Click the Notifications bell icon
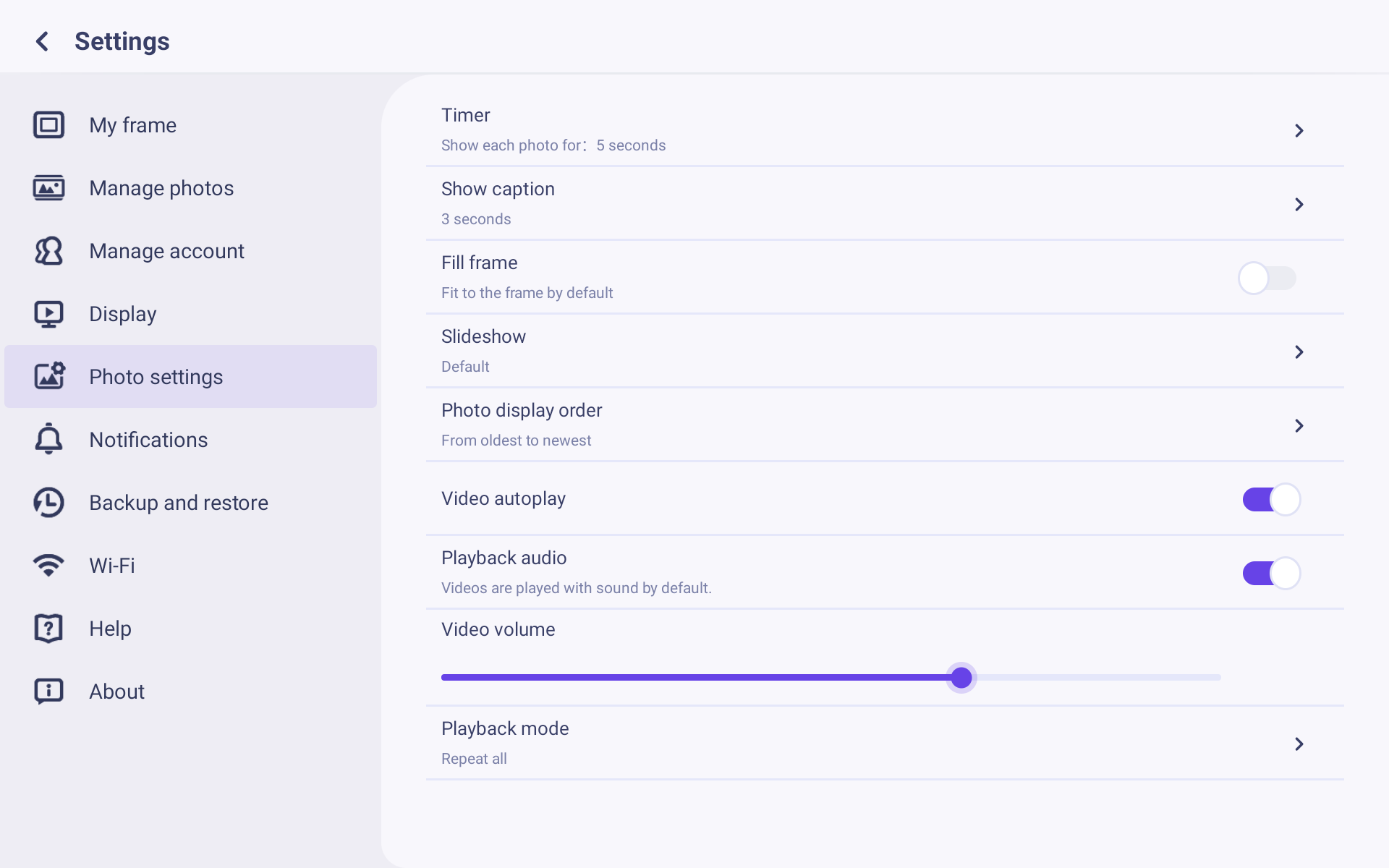The image size is (1389, 868). (48, 439)
